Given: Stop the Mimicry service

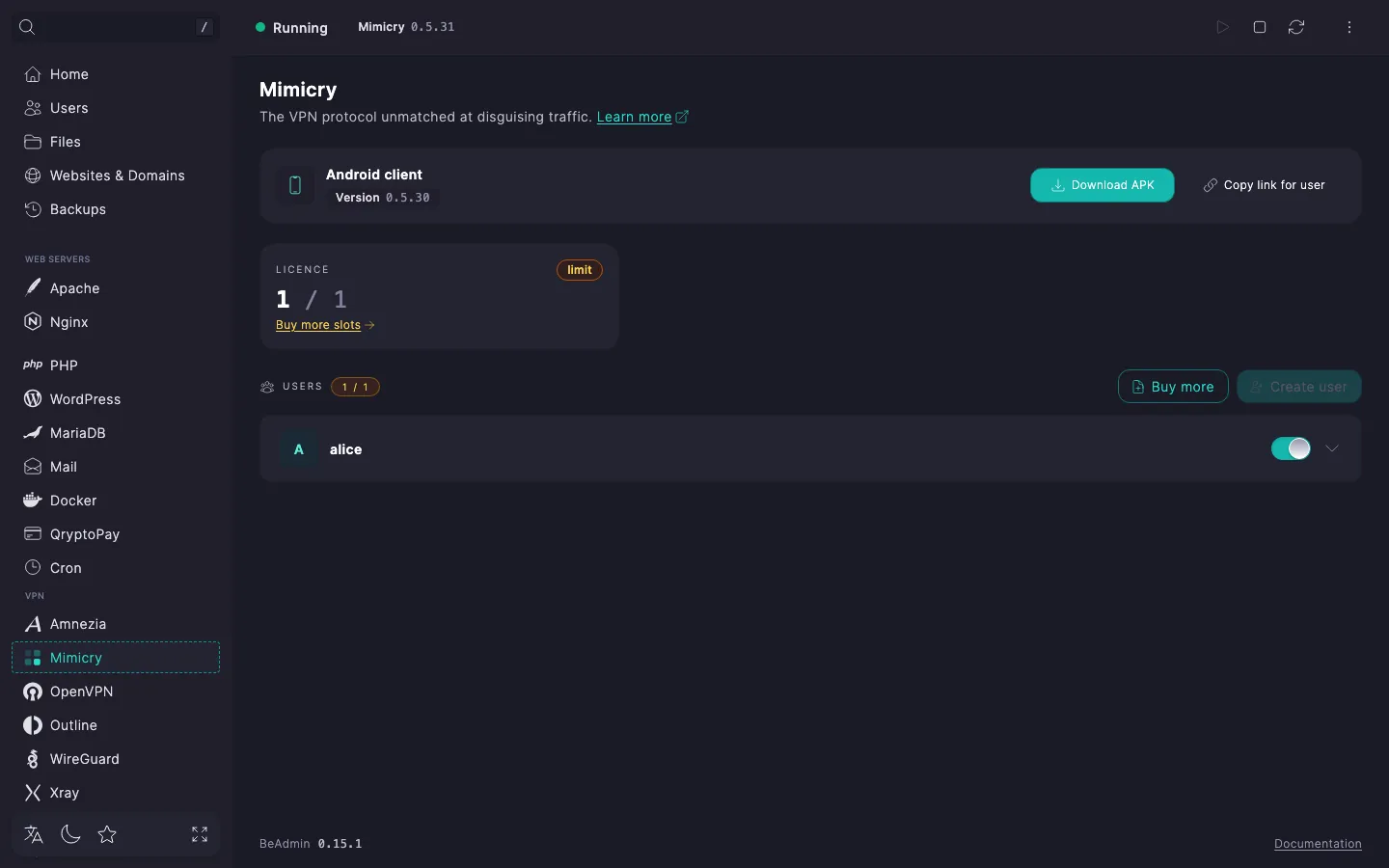Looking at the screenshot, I should [x=1260, y=27].
